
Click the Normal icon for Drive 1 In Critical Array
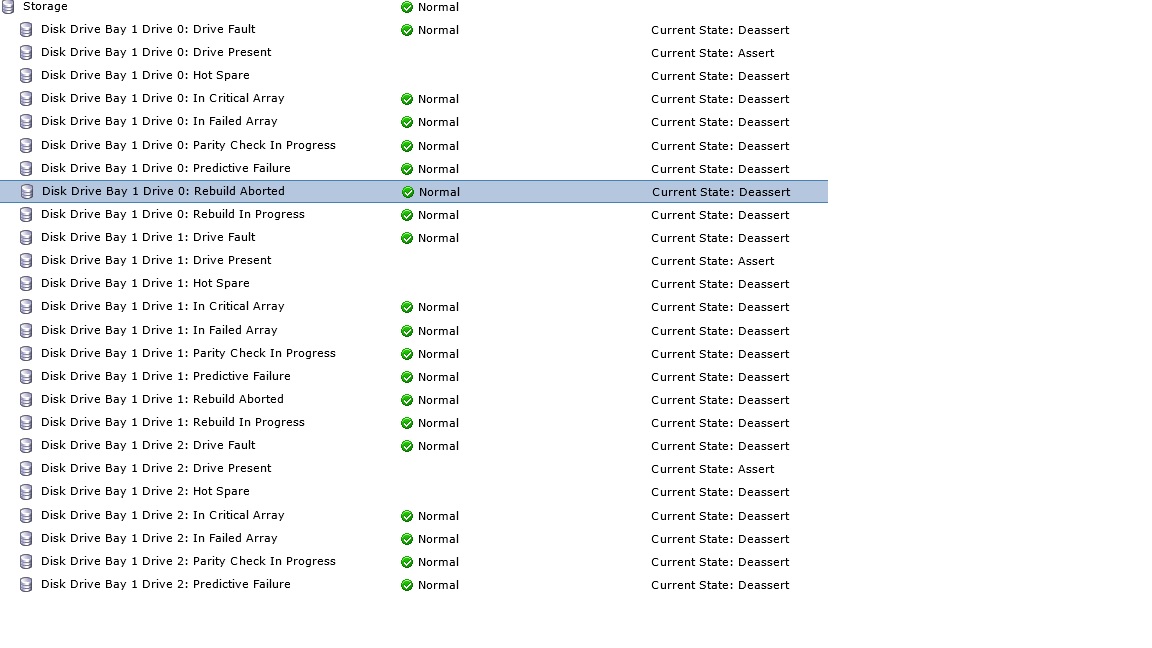tap(406, 306)
